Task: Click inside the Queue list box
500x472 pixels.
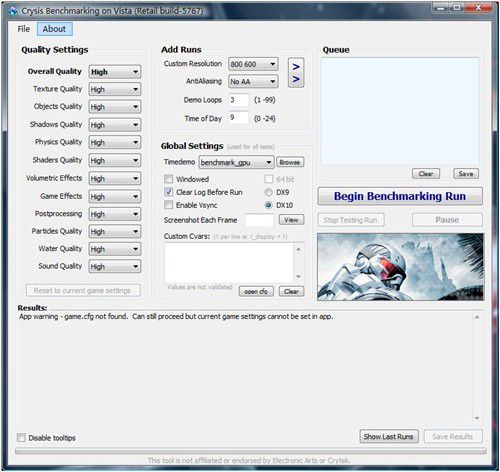Action: point(400,111)
